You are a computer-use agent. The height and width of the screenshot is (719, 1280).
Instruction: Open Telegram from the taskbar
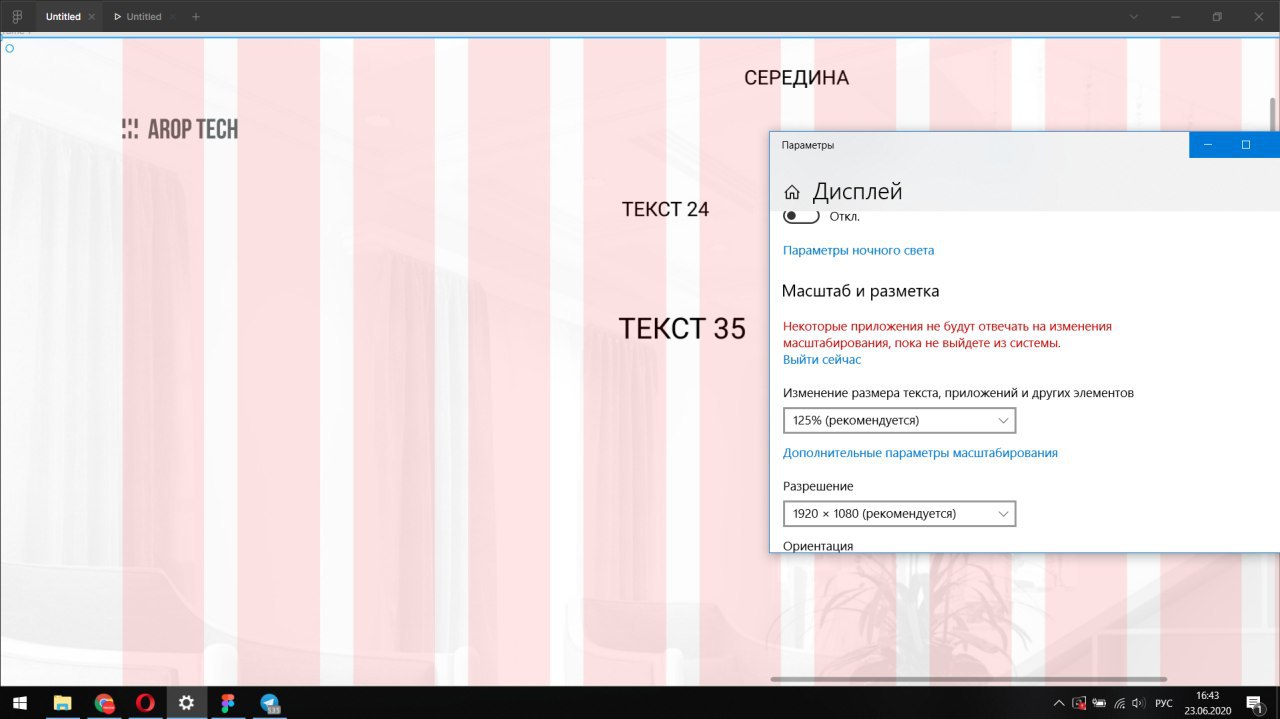click(x=269, y=703)
